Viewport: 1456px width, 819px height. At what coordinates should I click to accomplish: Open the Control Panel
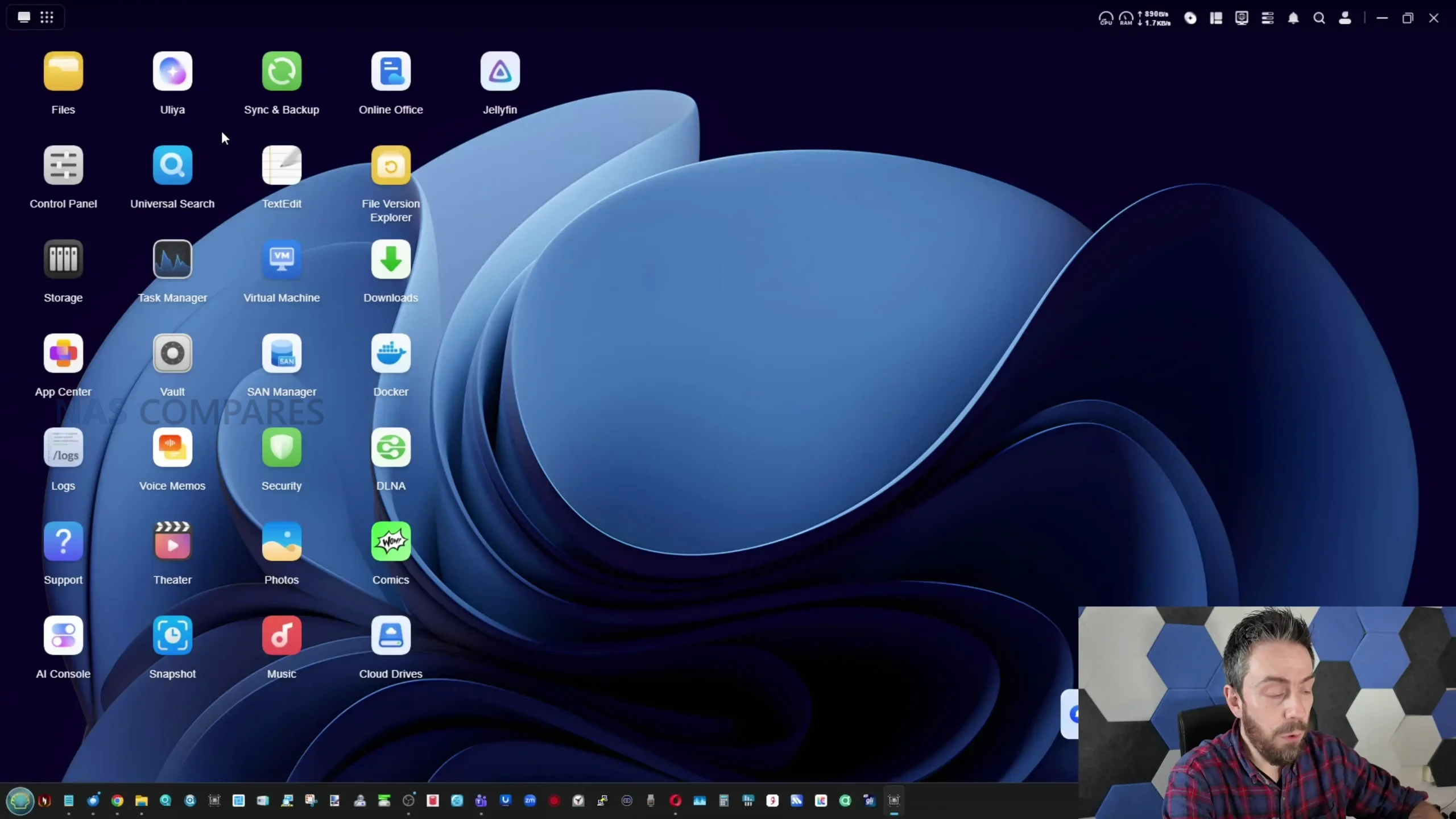click(x=63, y=166)
